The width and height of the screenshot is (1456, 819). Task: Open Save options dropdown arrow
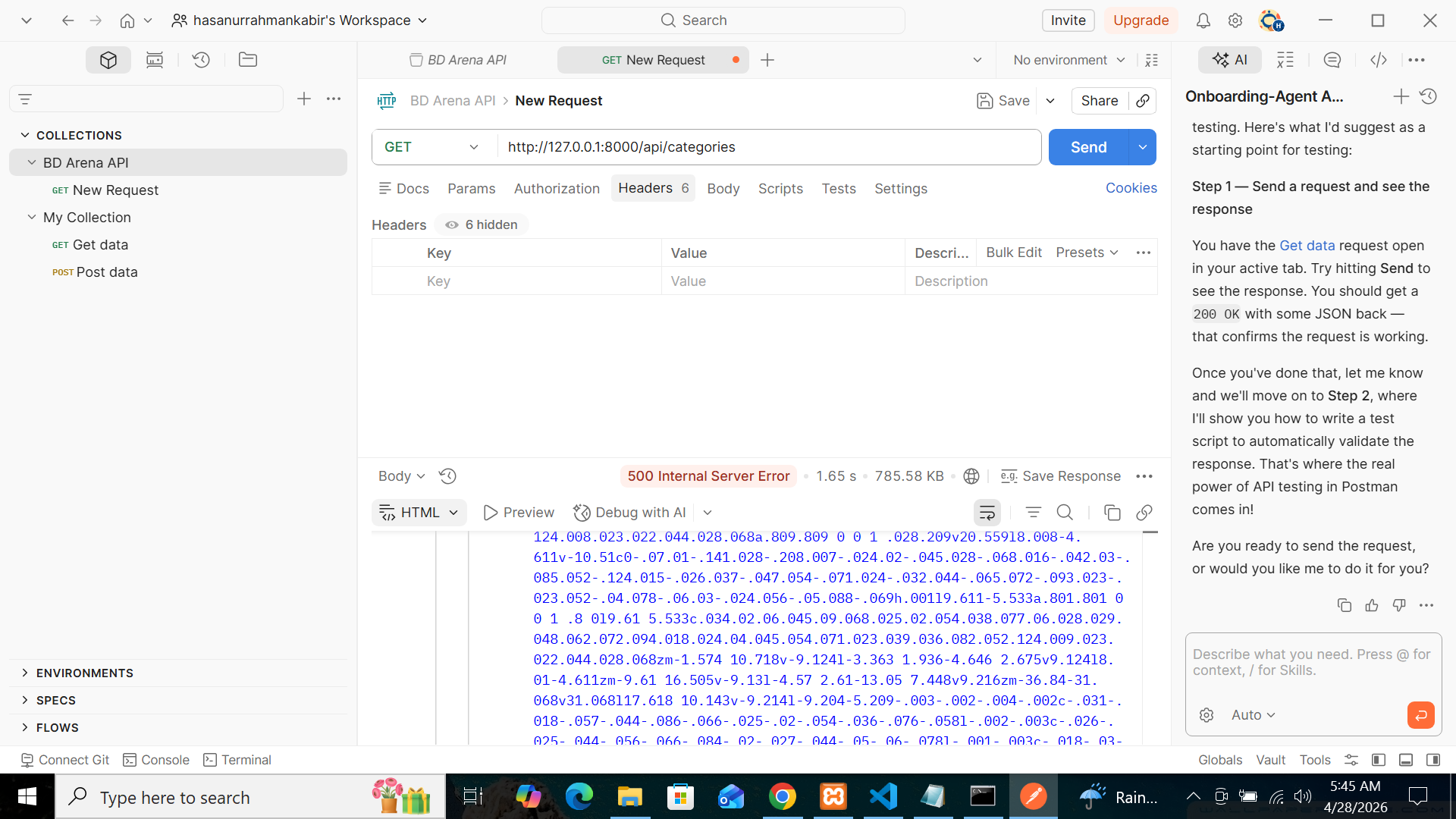(x=1050, y=101)
